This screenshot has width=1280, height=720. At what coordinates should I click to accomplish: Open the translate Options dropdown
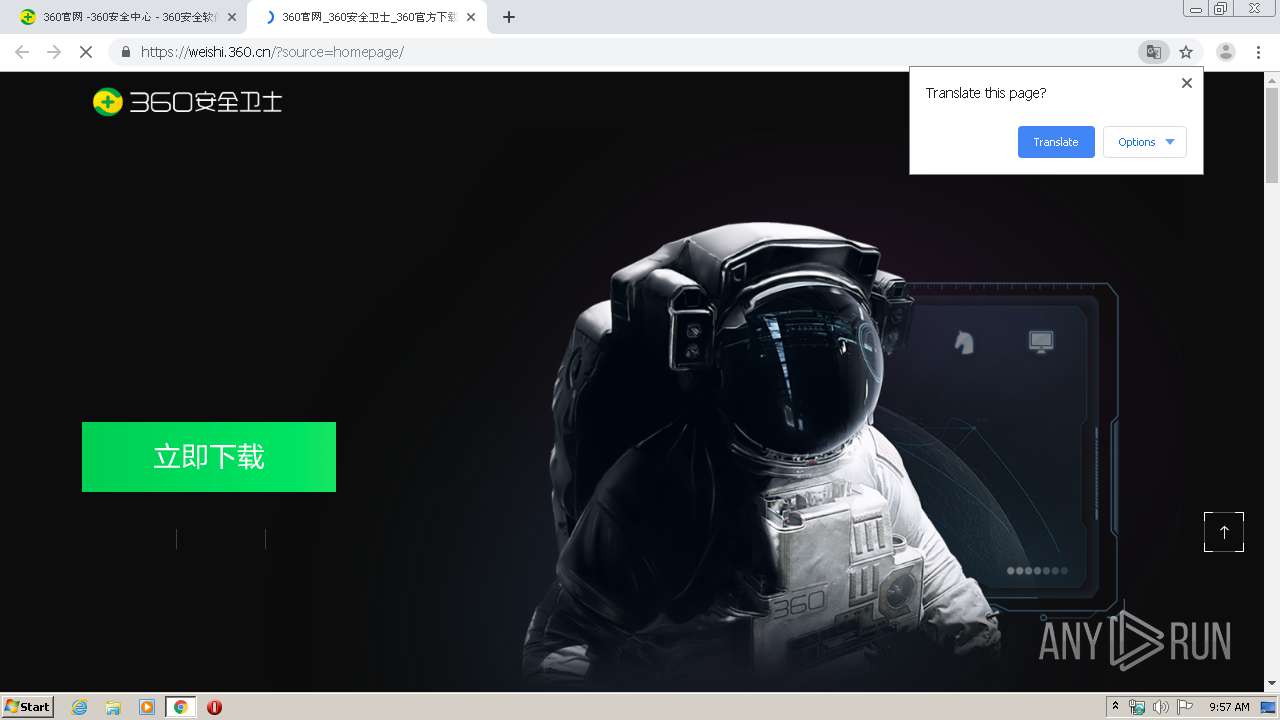1145,142
